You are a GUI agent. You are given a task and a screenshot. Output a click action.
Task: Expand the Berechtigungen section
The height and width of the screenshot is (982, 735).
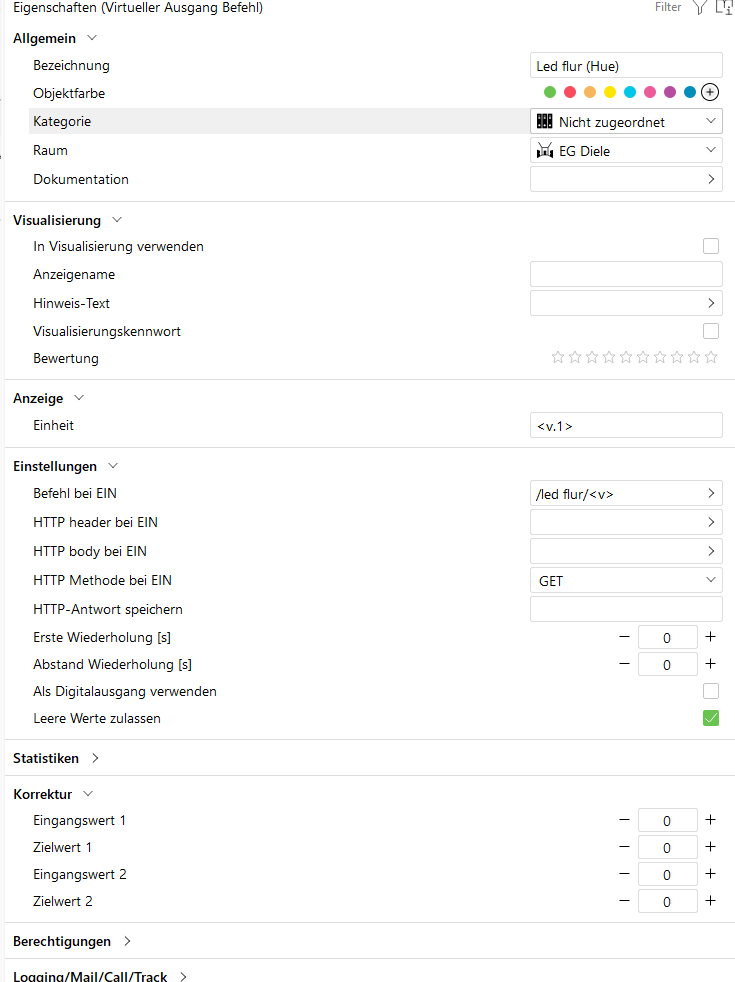click(x=127, y=941)
